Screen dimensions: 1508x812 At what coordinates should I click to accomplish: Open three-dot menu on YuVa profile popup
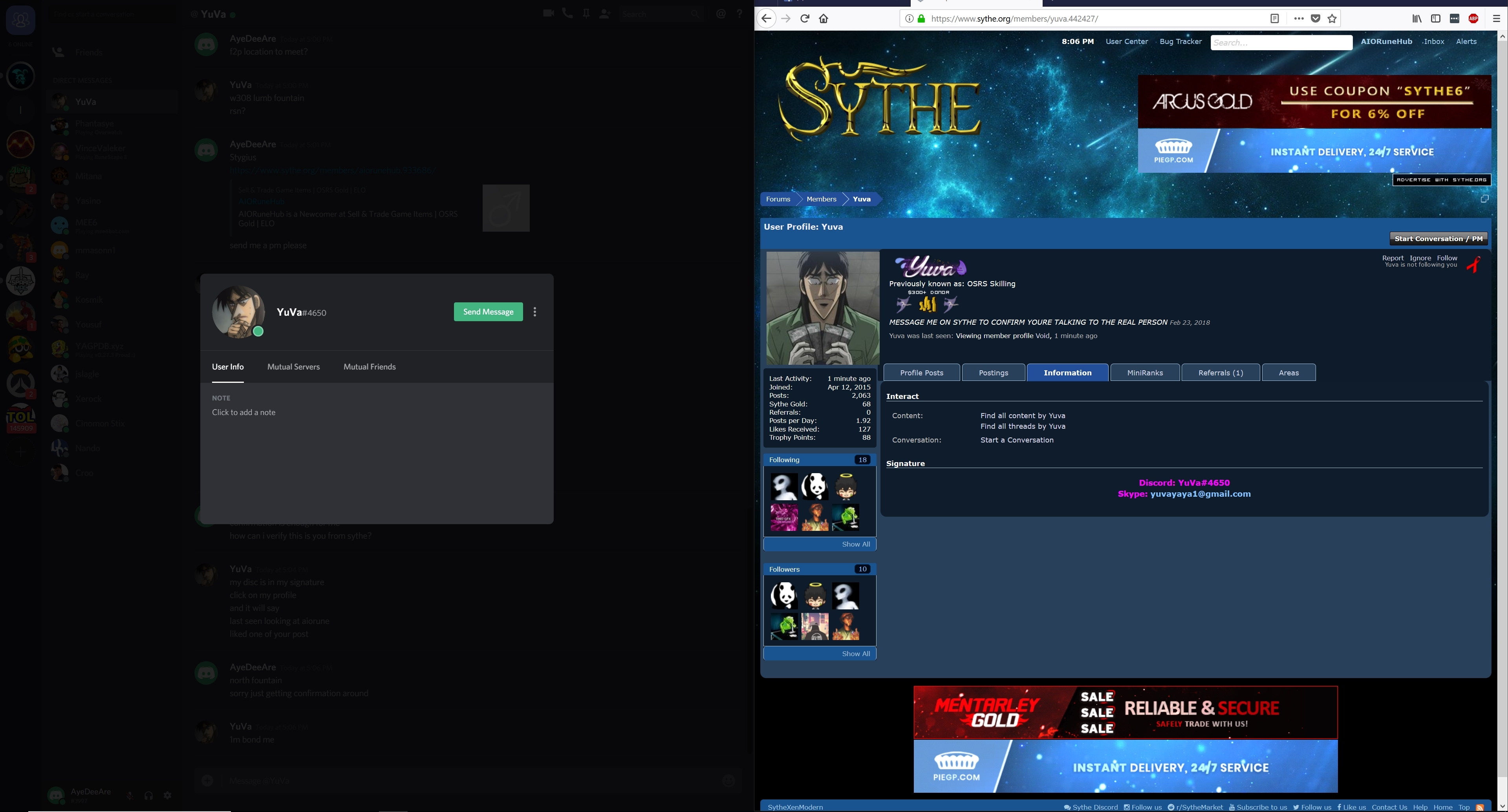click(x=535, y=312)
